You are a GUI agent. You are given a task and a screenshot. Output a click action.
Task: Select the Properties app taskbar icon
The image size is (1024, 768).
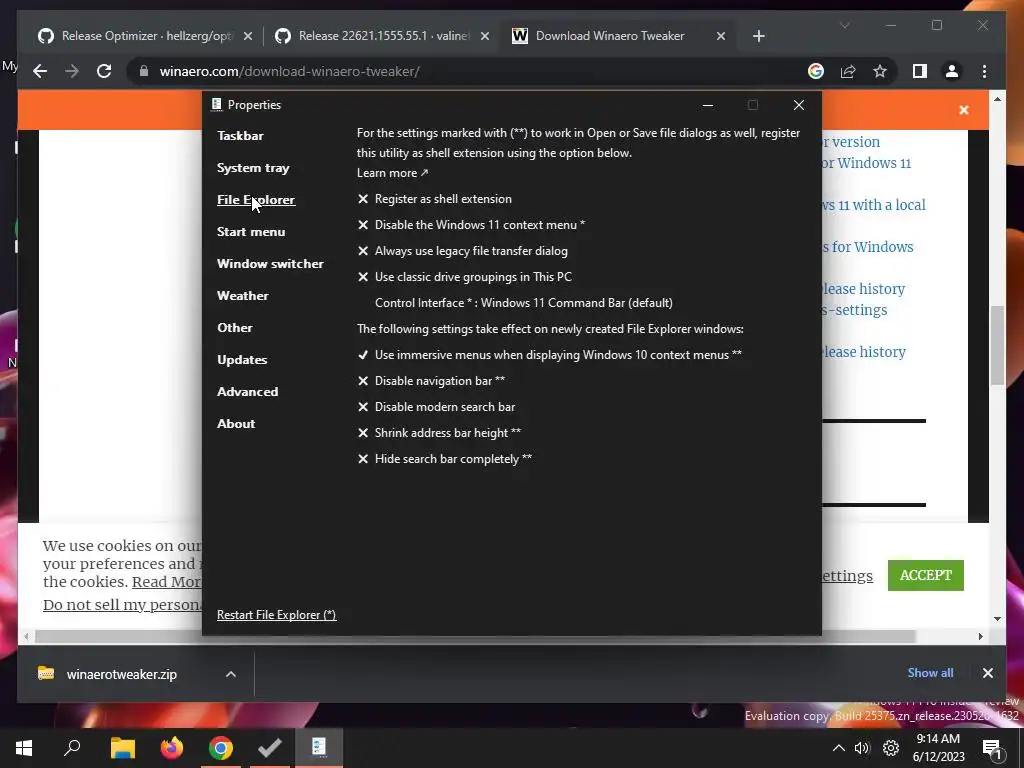tap(319, 748)
